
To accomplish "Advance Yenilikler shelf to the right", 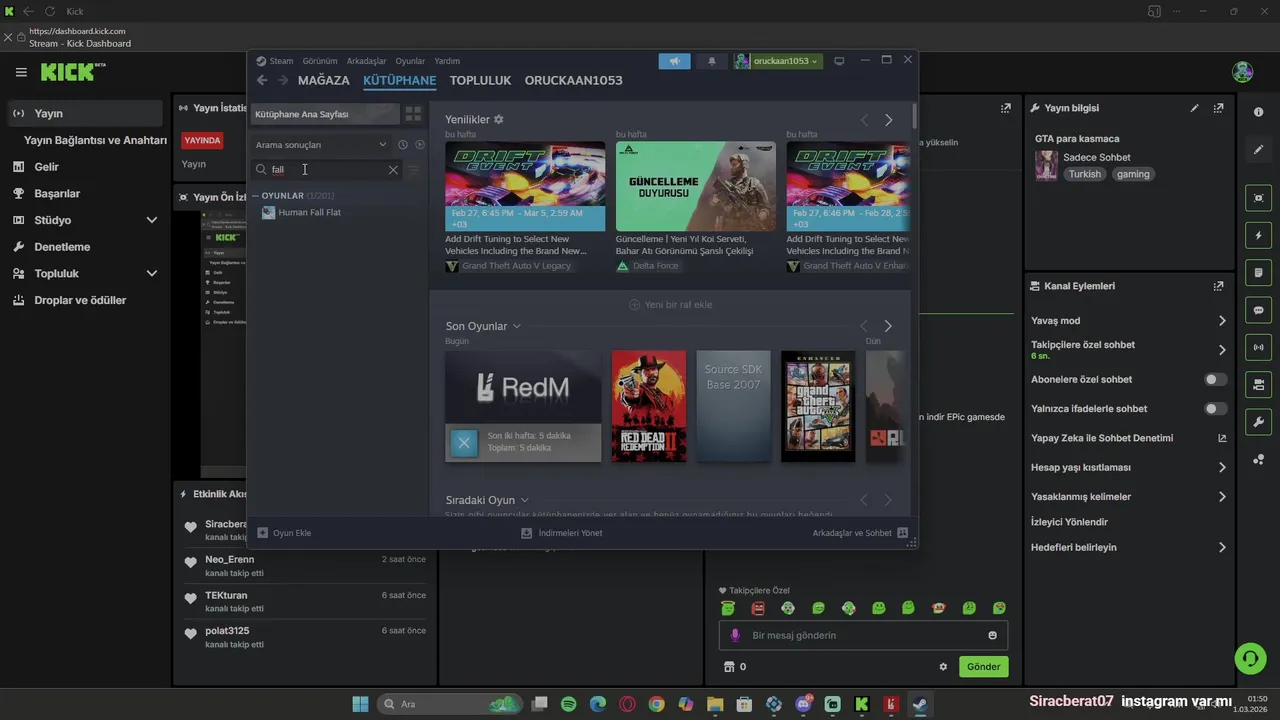I will (888, 120).
